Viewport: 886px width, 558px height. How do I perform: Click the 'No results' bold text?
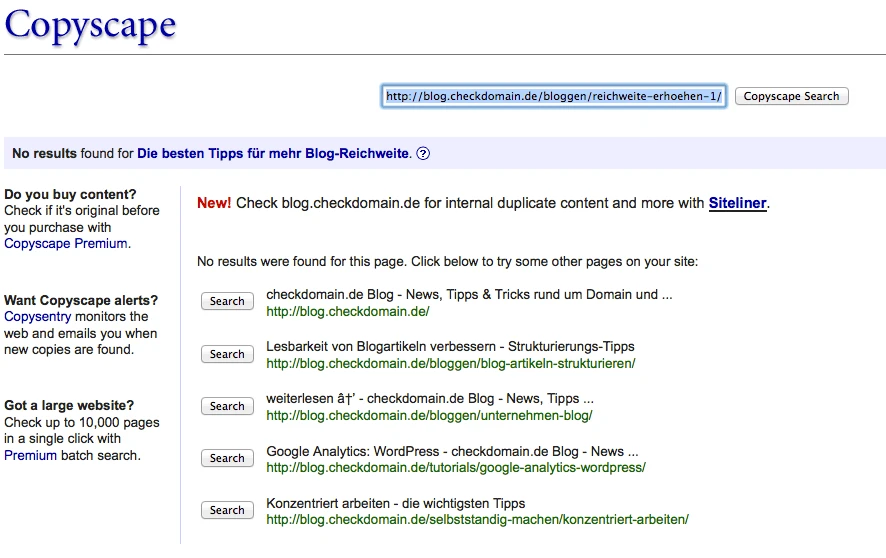[44, 154]
